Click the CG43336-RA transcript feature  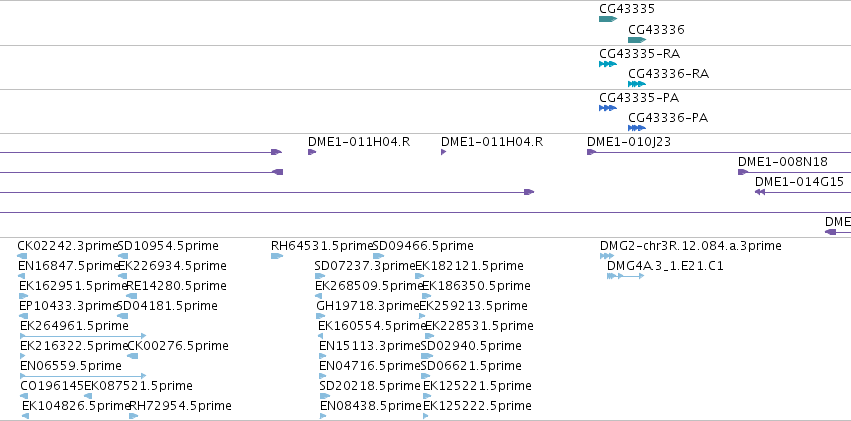click(637, 84)
